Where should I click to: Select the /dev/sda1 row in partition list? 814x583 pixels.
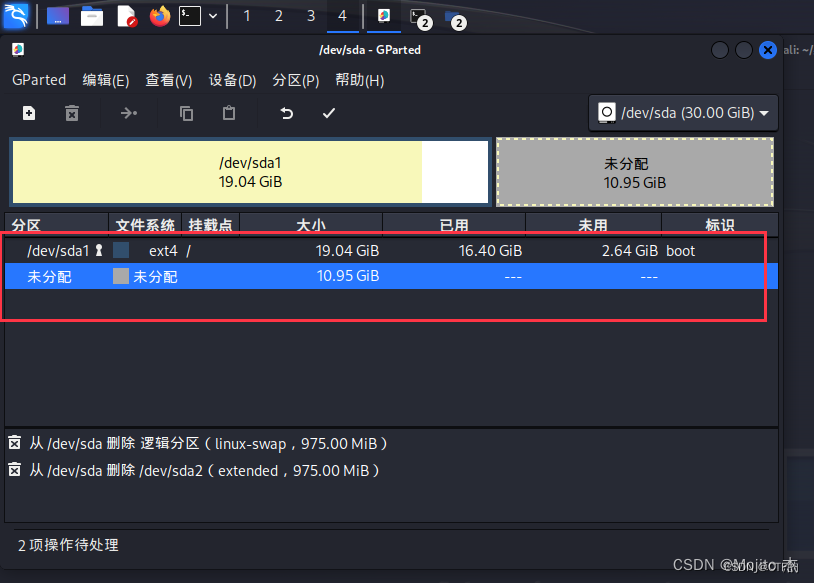coord(391,251)
